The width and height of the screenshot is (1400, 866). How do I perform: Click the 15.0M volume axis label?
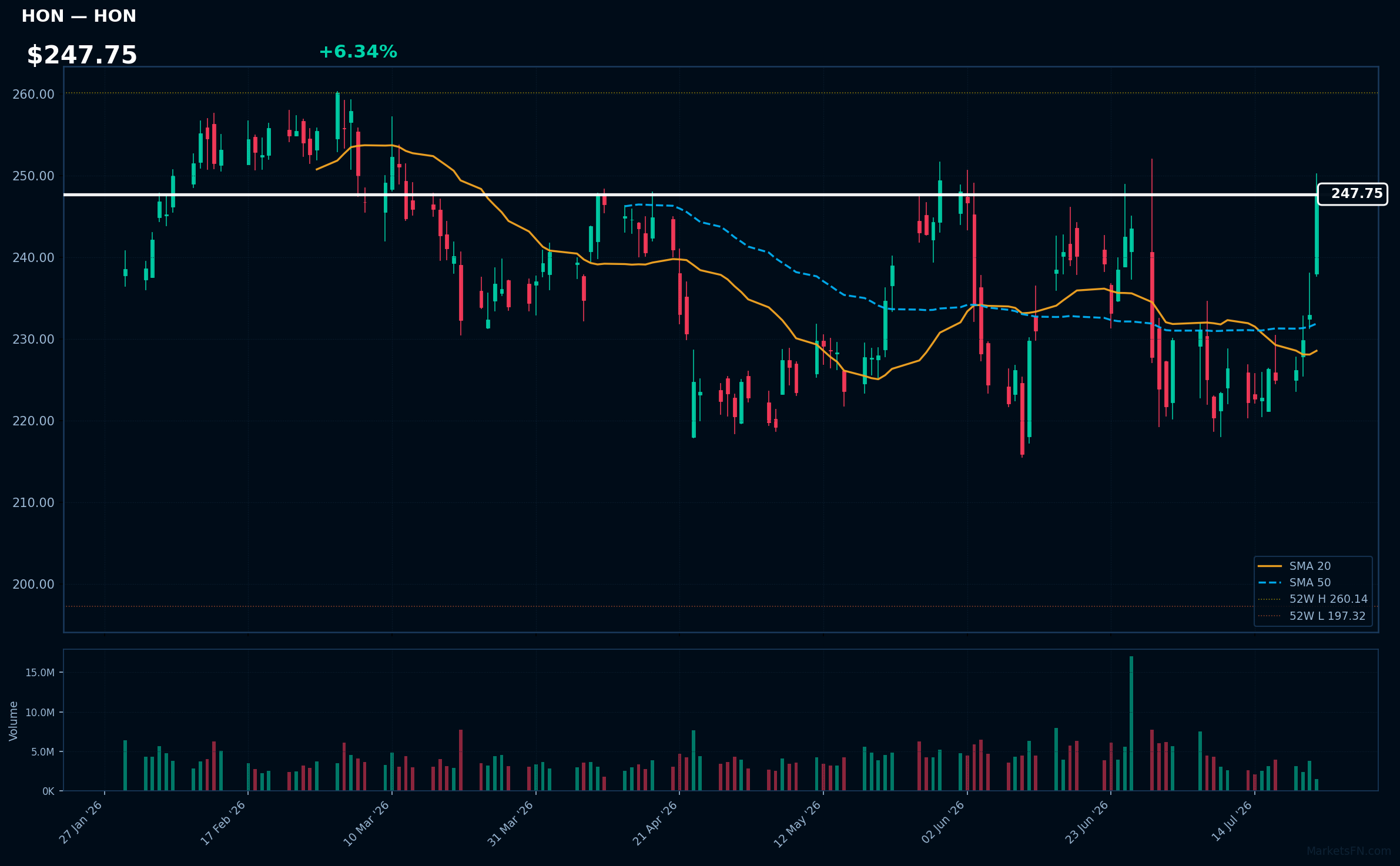[40, 673]
